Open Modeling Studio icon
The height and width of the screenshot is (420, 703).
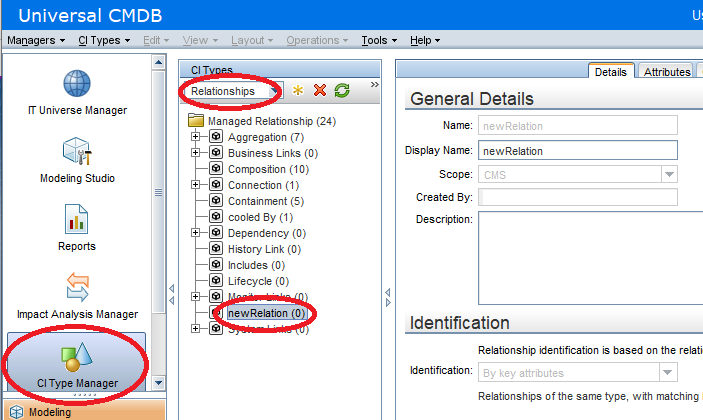[x=77, y=151]
